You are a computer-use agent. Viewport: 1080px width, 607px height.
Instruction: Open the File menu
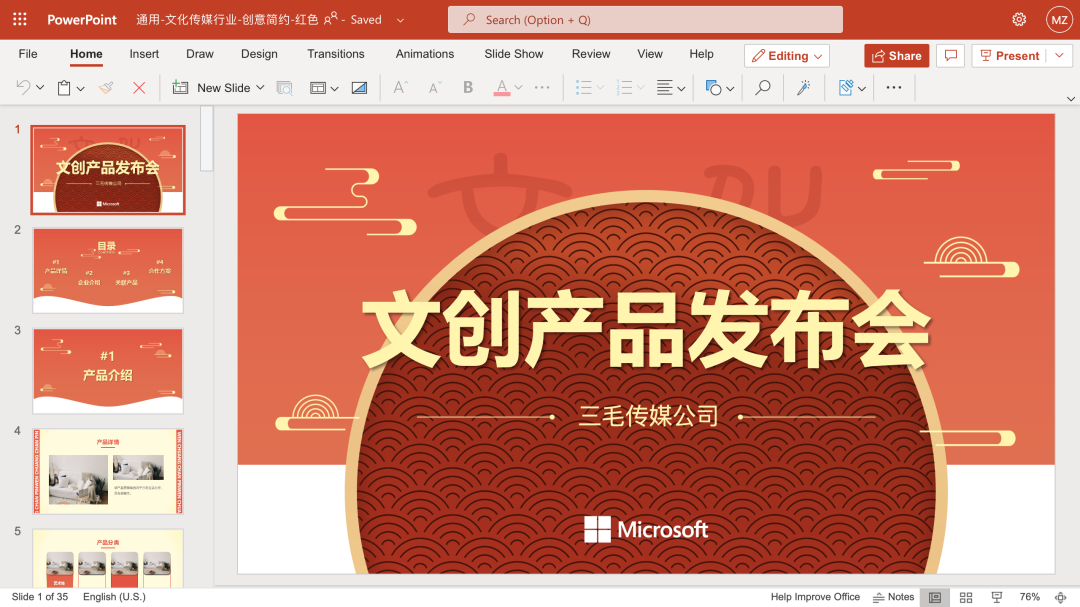point(28,54)
